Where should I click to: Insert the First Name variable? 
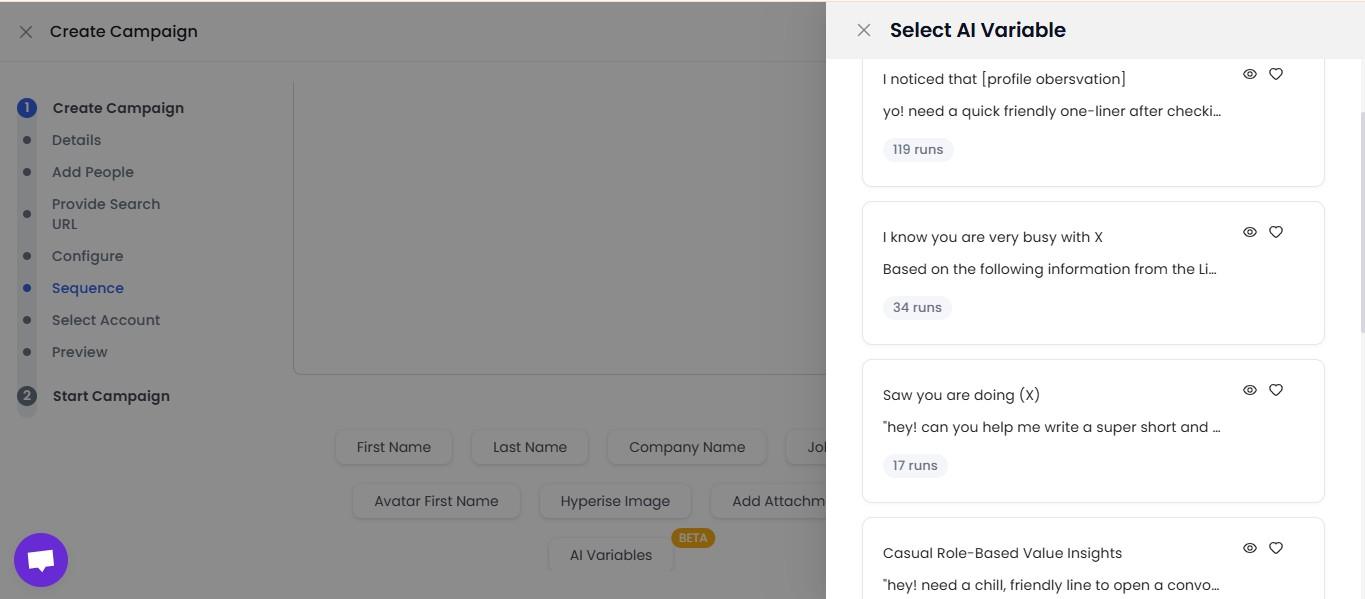click(393, 447)
